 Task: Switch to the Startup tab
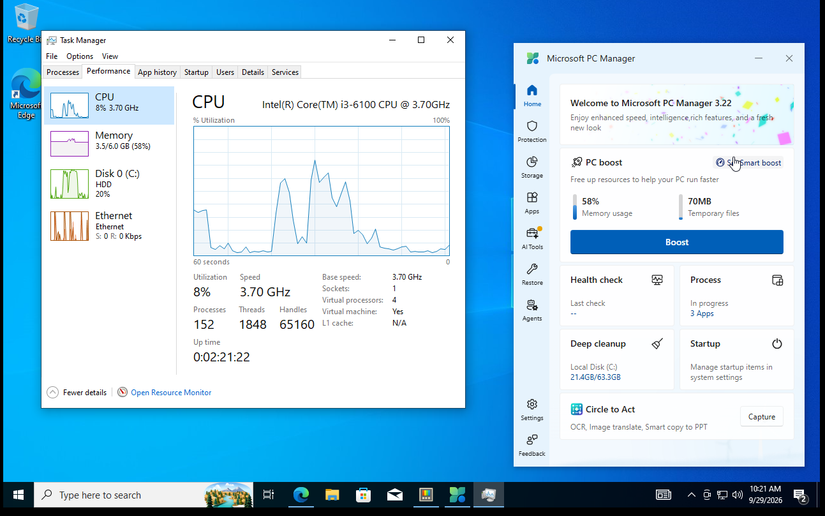[x=196, y=72]
